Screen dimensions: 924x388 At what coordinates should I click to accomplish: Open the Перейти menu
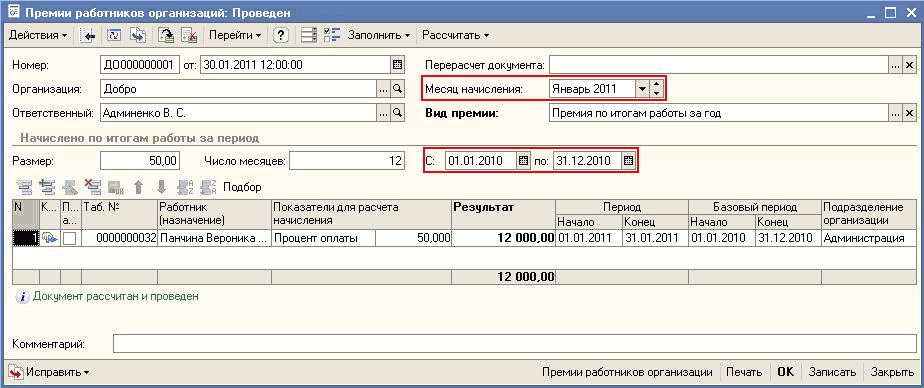point(235,35)
